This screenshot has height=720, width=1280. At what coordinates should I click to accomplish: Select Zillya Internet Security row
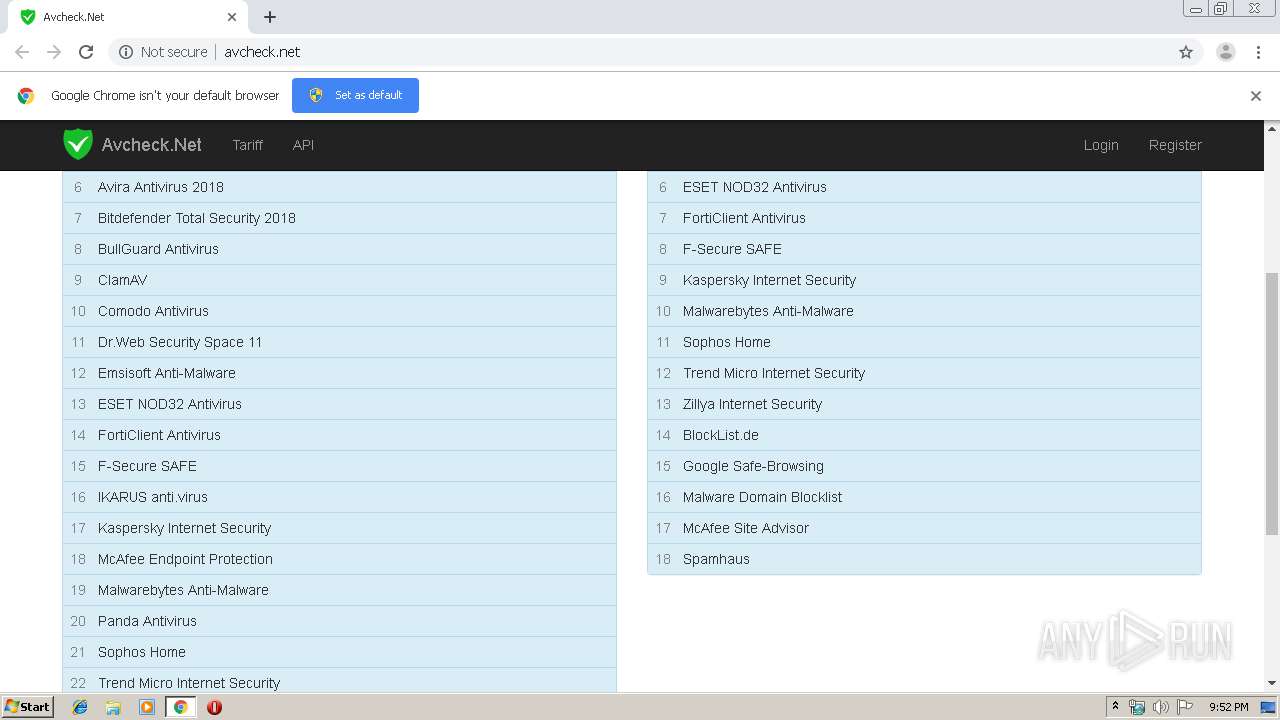click(924, 404)
